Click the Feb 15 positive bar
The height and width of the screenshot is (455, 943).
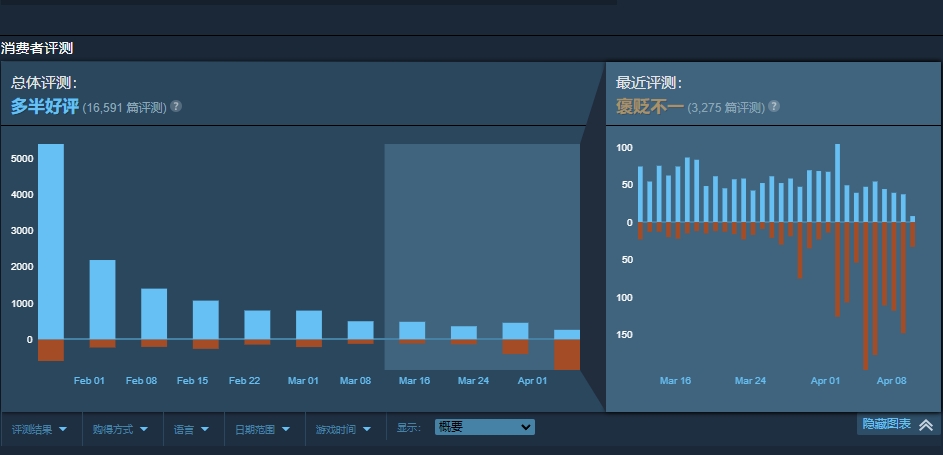coord(206,320)
